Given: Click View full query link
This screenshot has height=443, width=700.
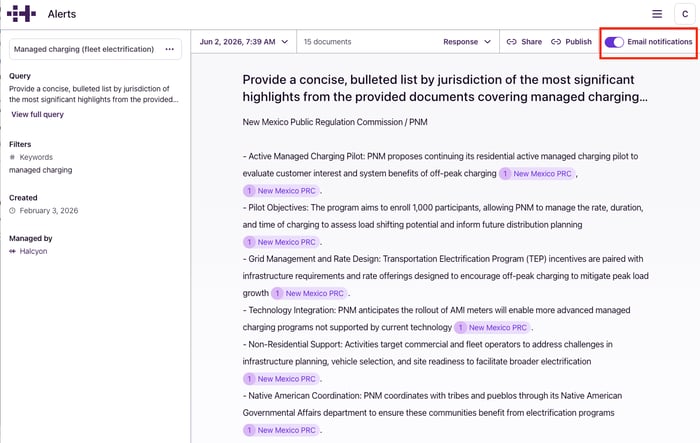Looking at the screenshot, I should point(38,114).
